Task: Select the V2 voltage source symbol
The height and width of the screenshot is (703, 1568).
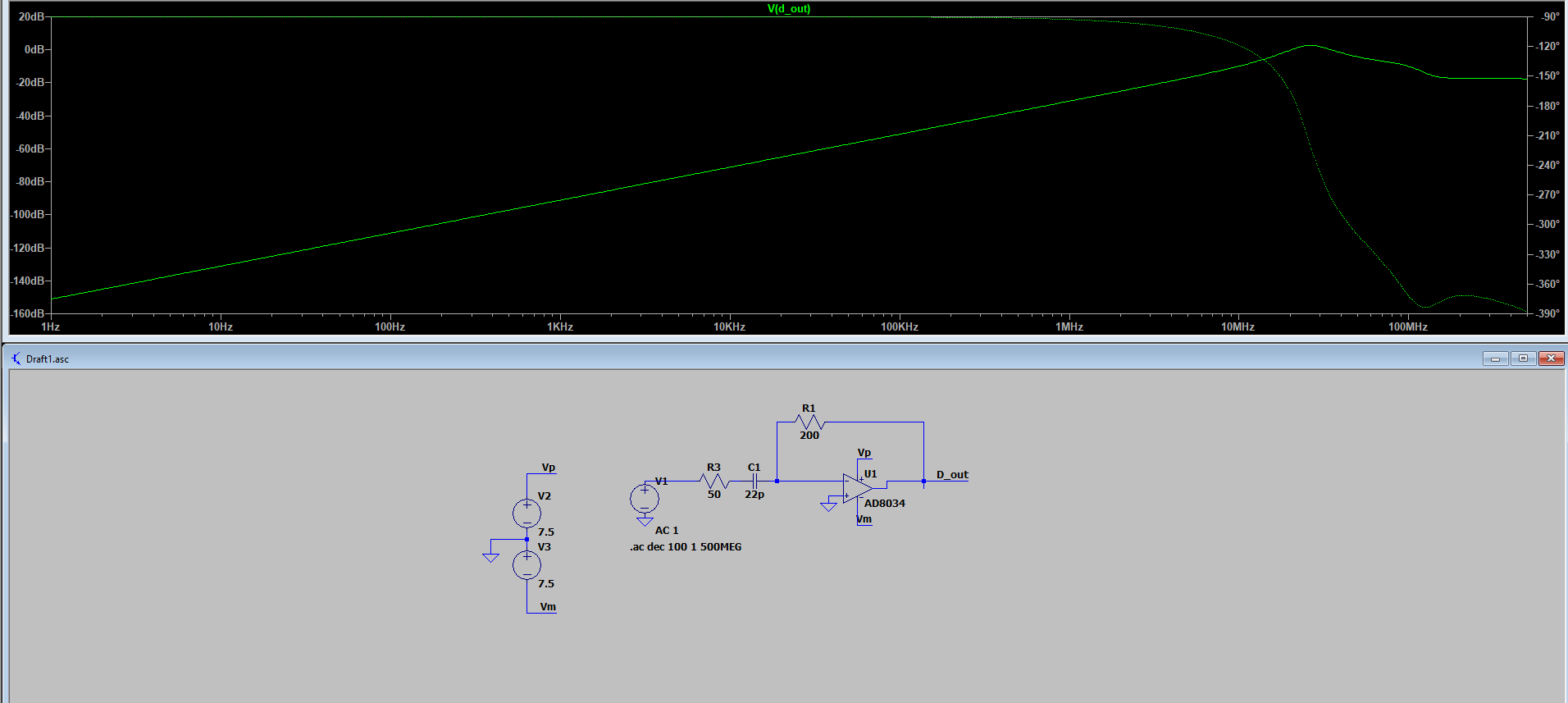Action: coord(526,514)
